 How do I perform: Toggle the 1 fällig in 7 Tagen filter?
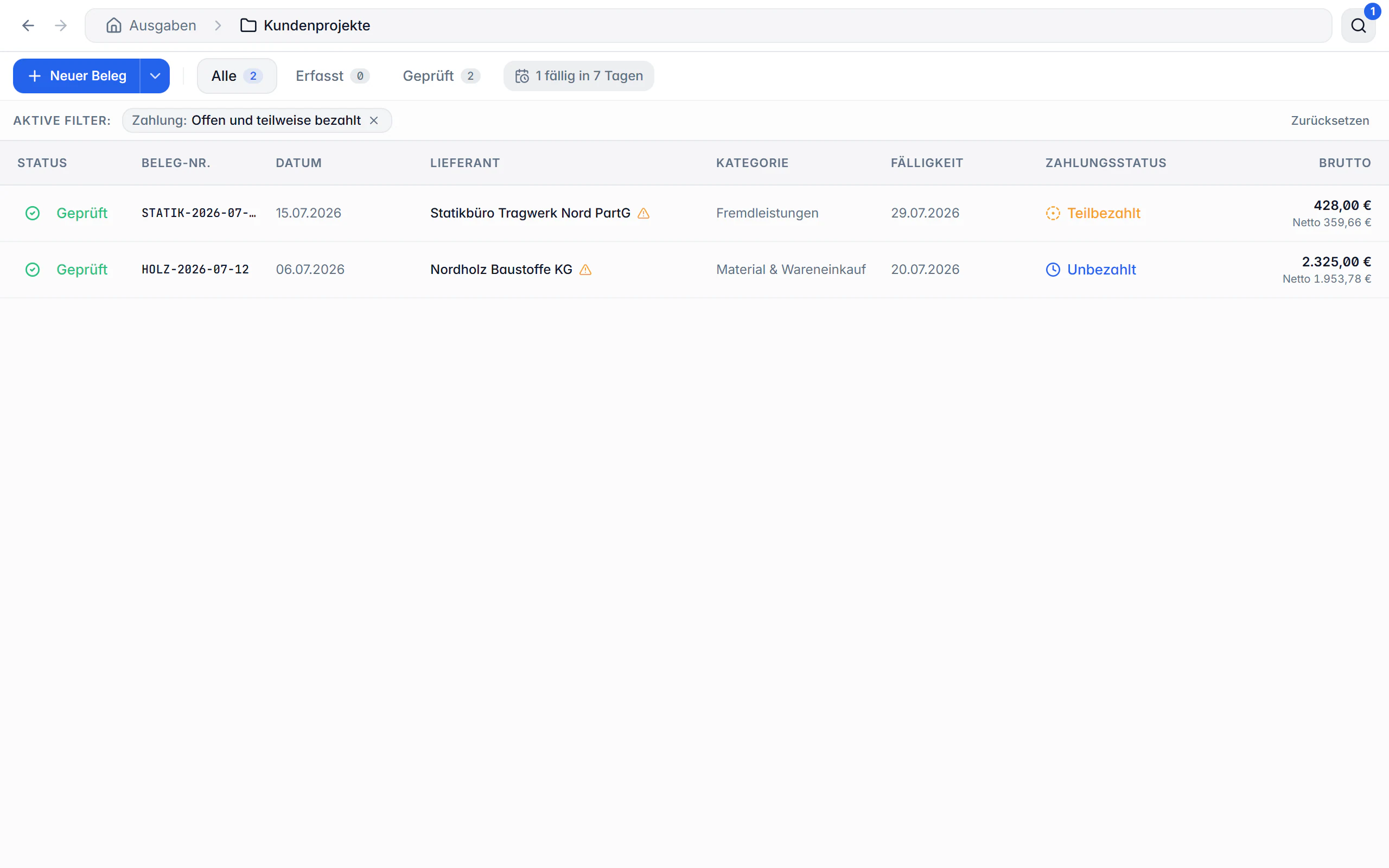(x=578, y=76)
